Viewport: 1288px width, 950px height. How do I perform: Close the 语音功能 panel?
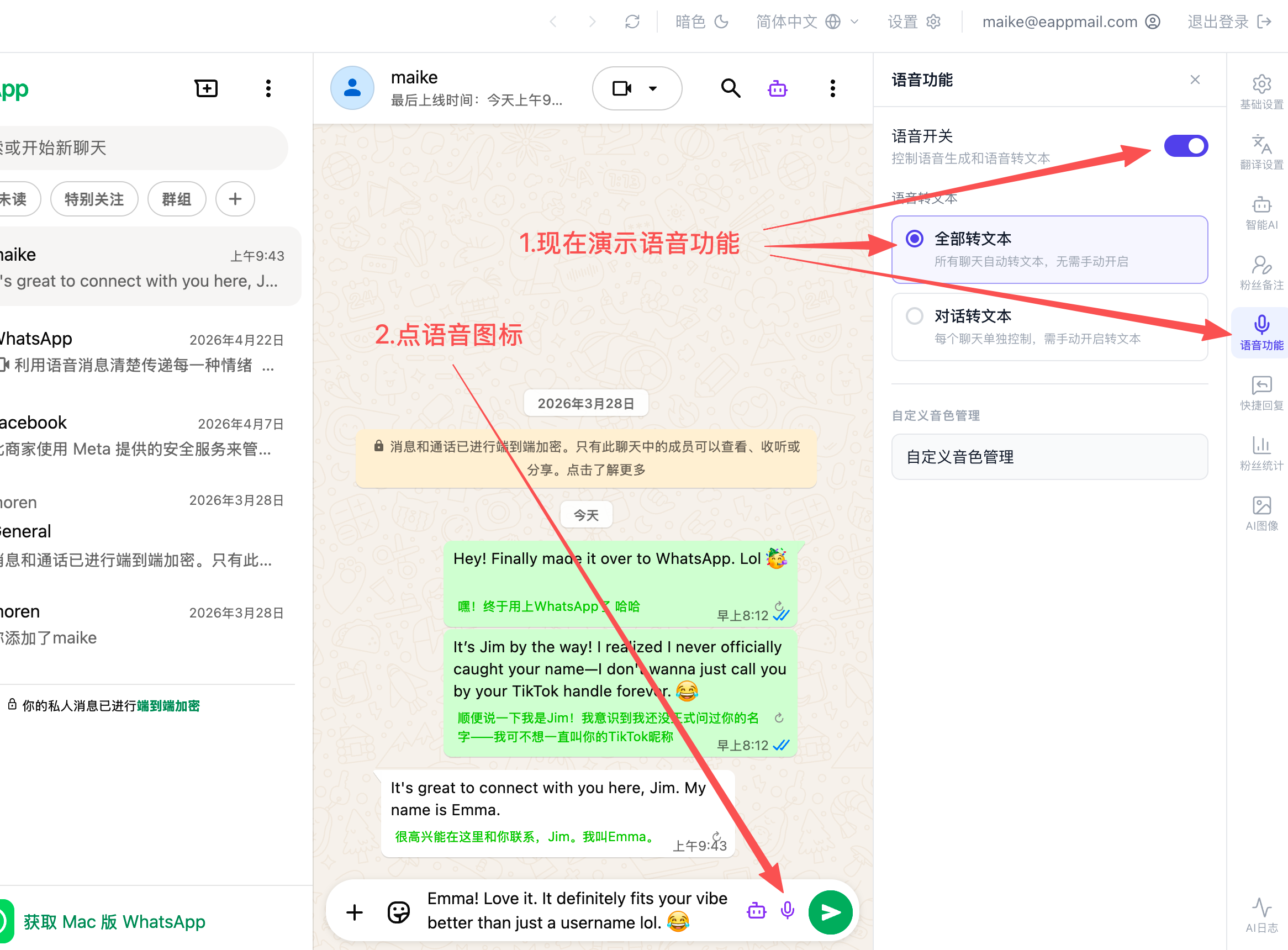(1195, 80)
